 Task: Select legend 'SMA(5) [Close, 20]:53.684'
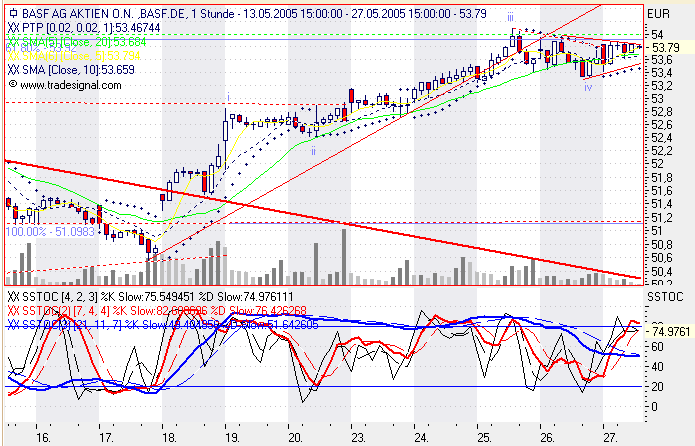[x=84, y=42]
